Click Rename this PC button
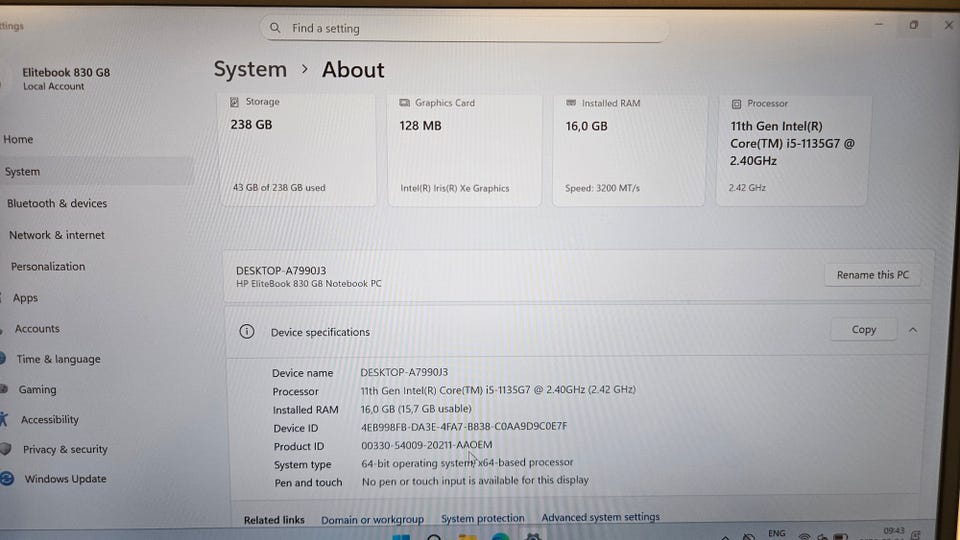This screenshot has height=540, width=960. 872,275
